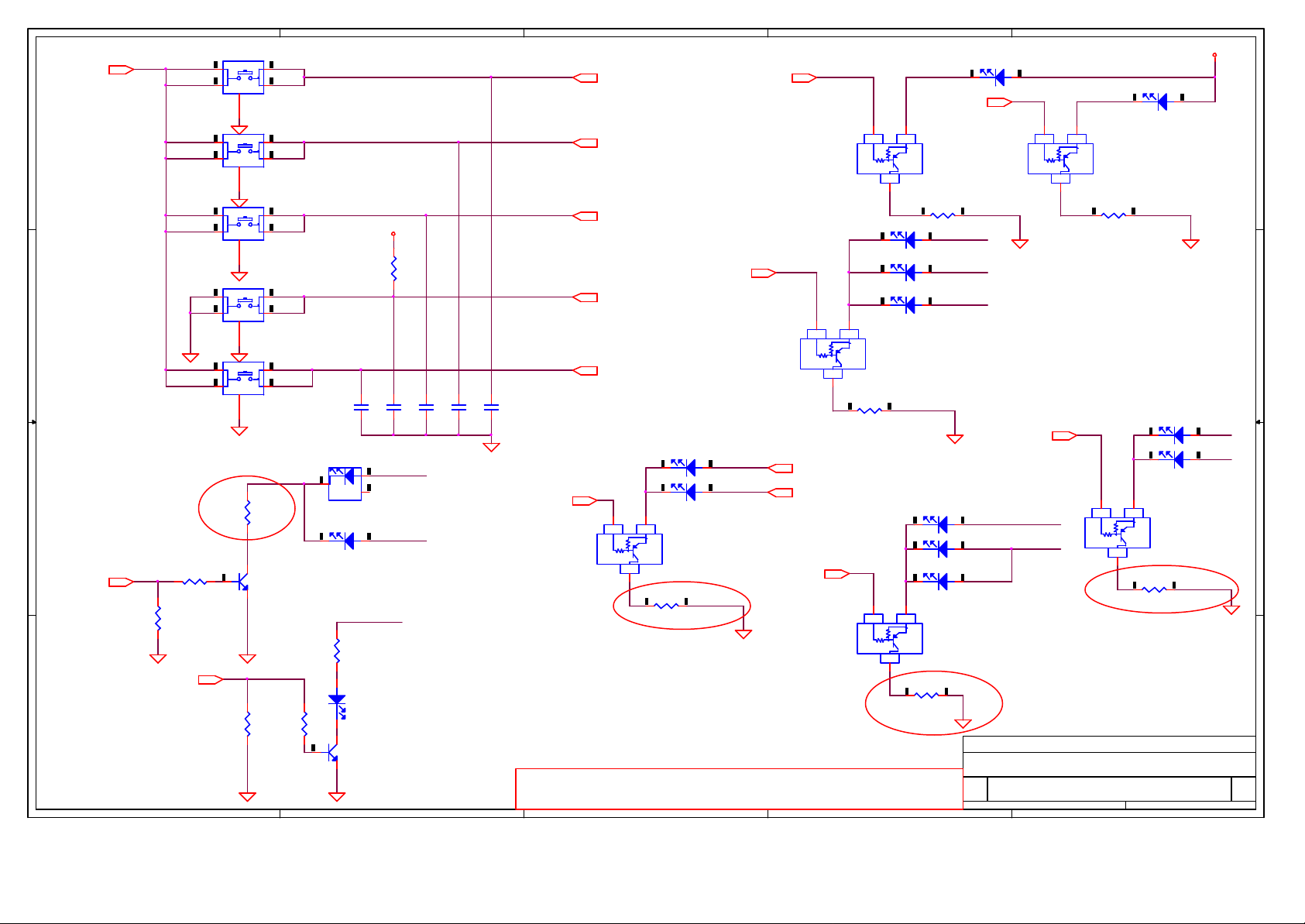Select the pull-up resistor above the capacitor bank
Viewport: 1305px width, 924px height.
(393, 269)
